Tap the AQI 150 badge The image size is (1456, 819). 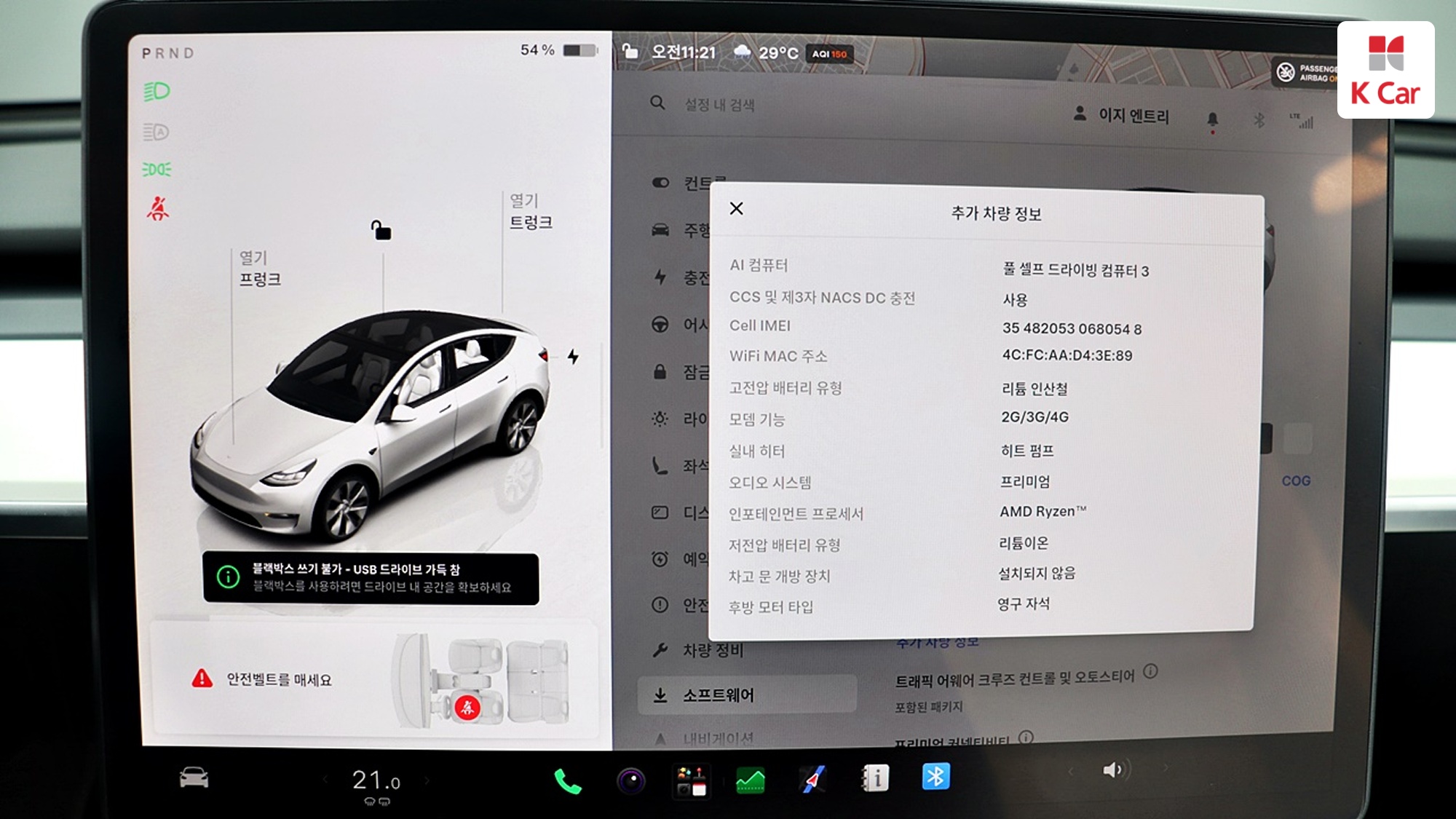coord(829,54)
